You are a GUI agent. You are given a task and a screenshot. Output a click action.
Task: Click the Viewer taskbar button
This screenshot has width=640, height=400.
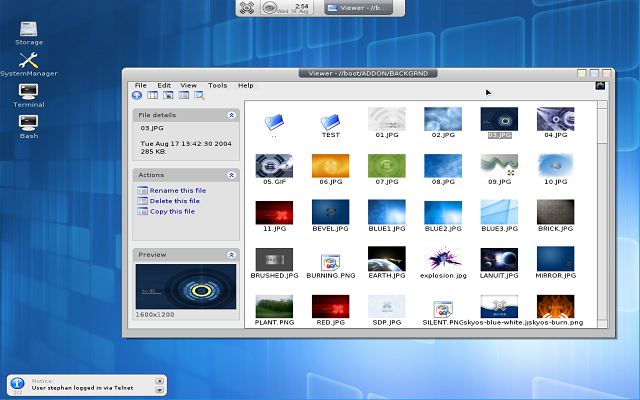coord(359,8)
